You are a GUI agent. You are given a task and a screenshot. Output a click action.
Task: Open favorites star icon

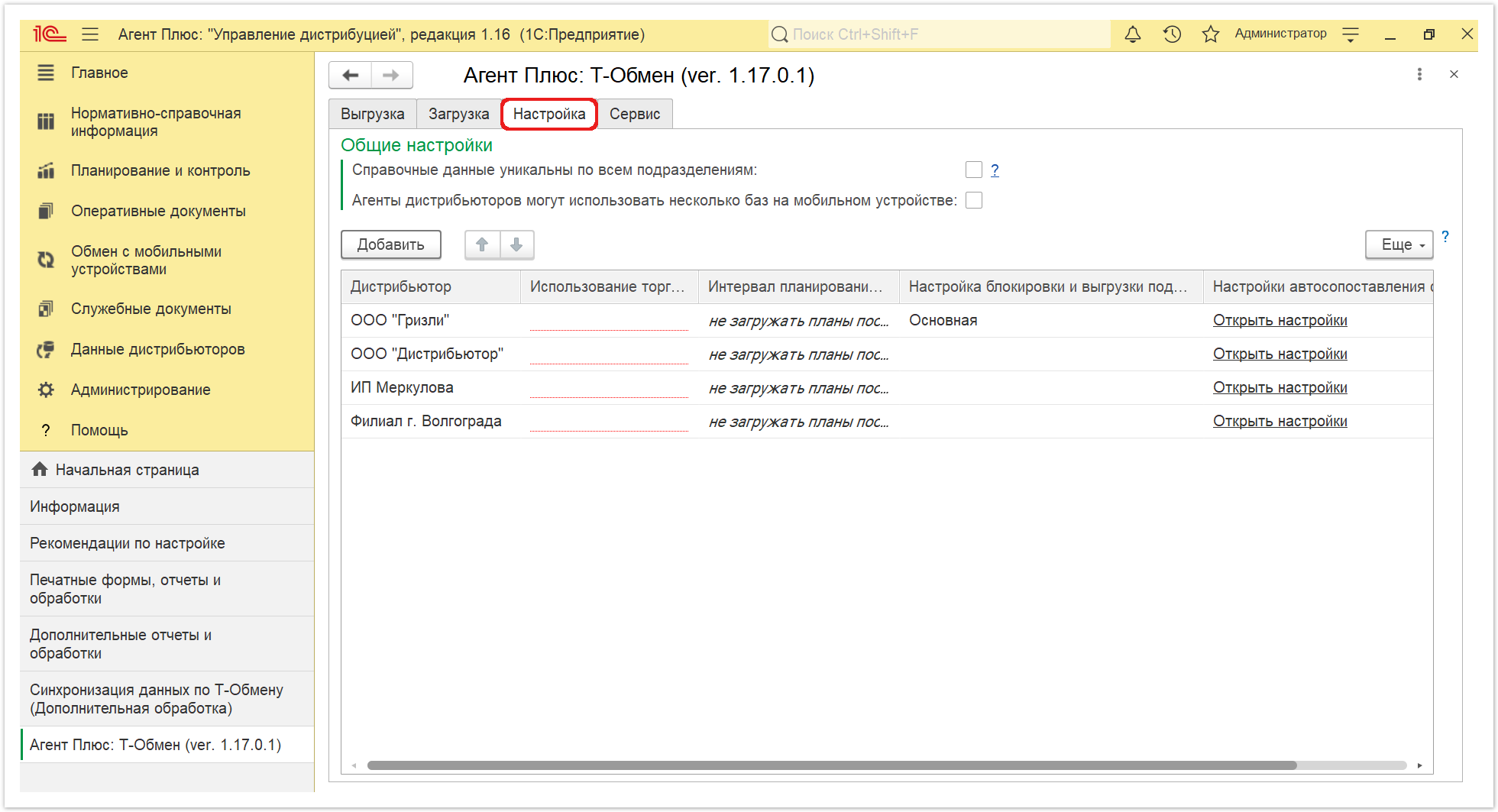1211,34
